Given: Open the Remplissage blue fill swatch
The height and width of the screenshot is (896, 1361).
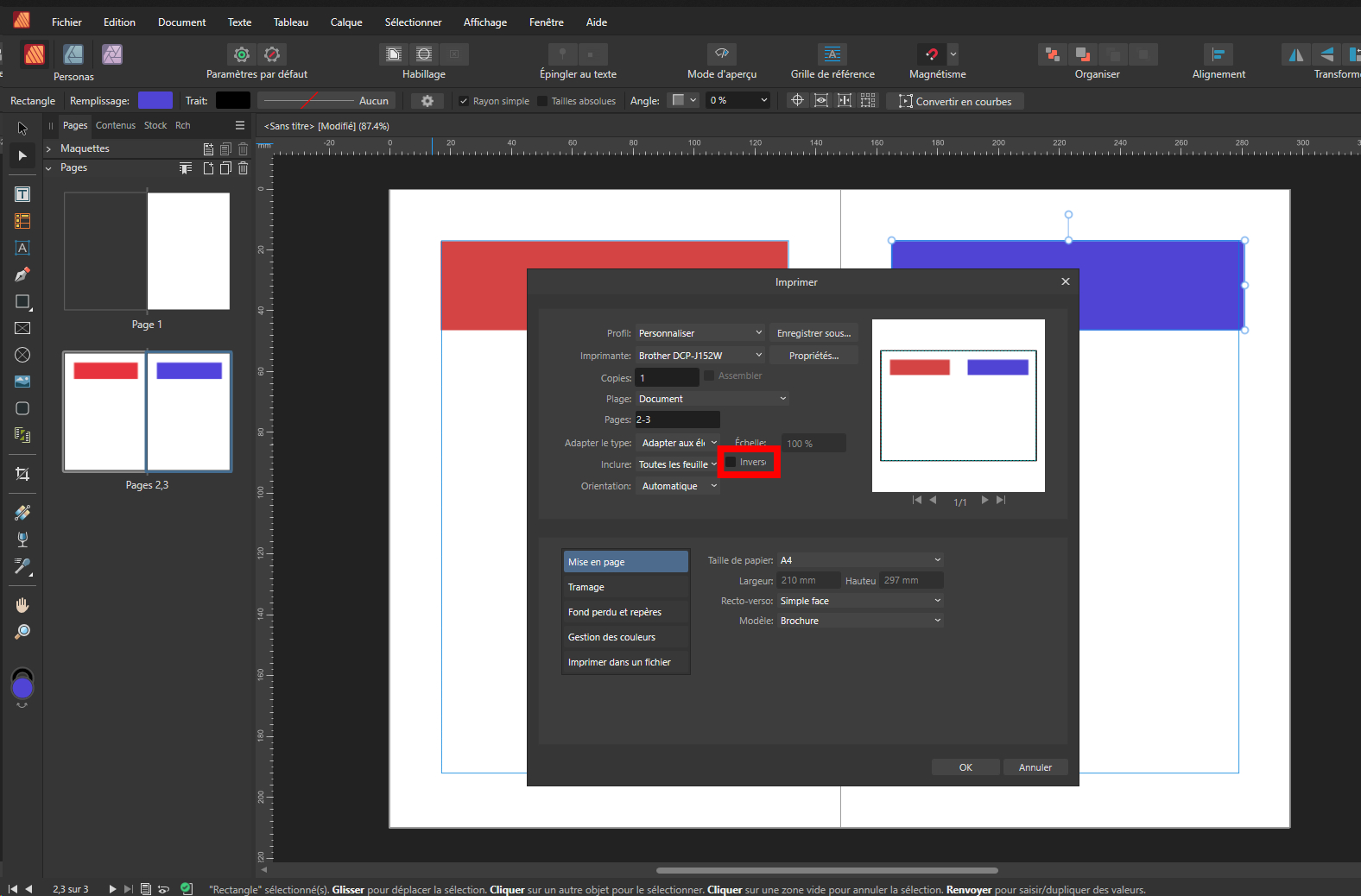Looking at the screenshot, I should click(x=155, y=101).
